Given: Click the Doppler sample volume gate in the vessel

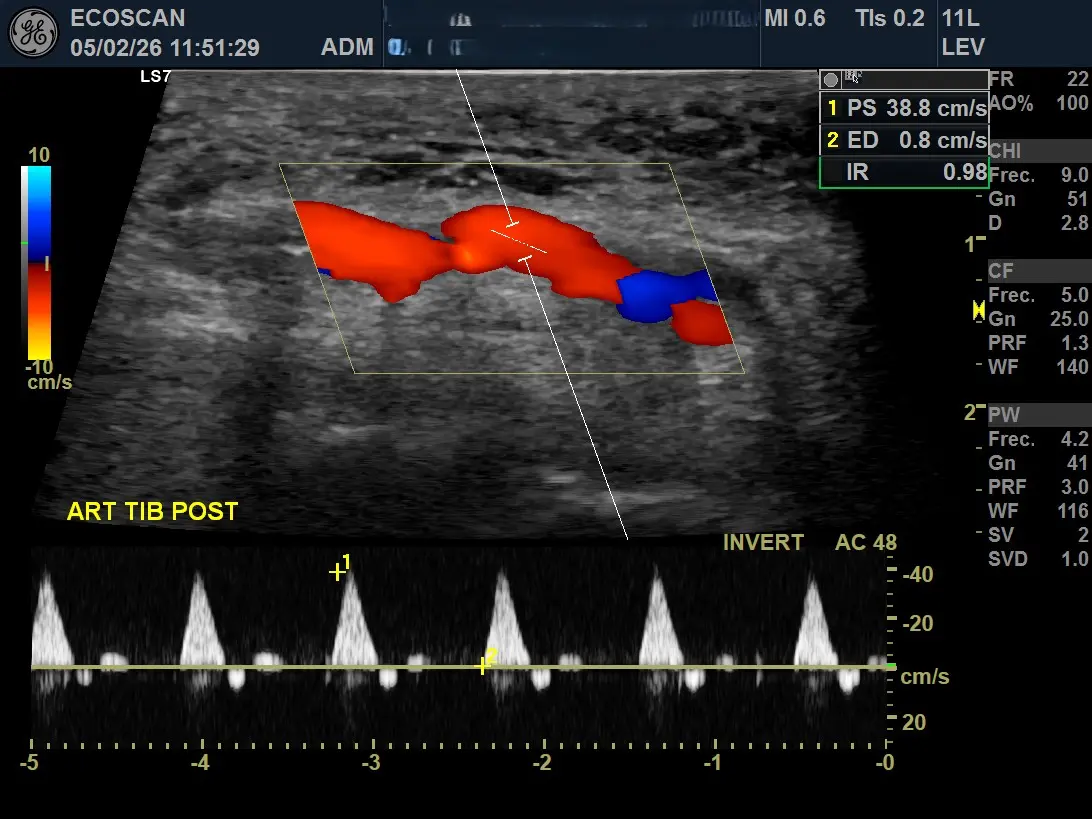Looking at the screenshot, I should [x=520, y=241].
